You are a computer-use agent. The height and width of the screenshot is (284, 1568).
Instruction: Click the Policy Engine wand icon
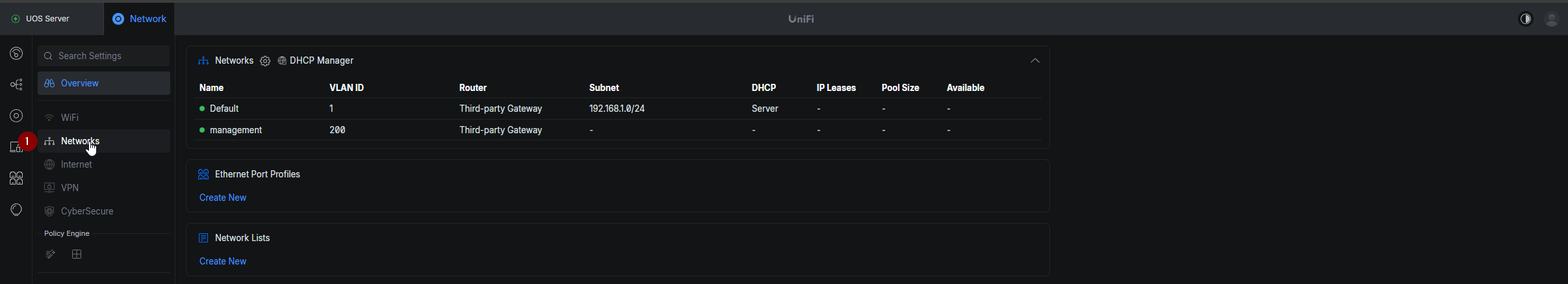(x=51, y=254)
